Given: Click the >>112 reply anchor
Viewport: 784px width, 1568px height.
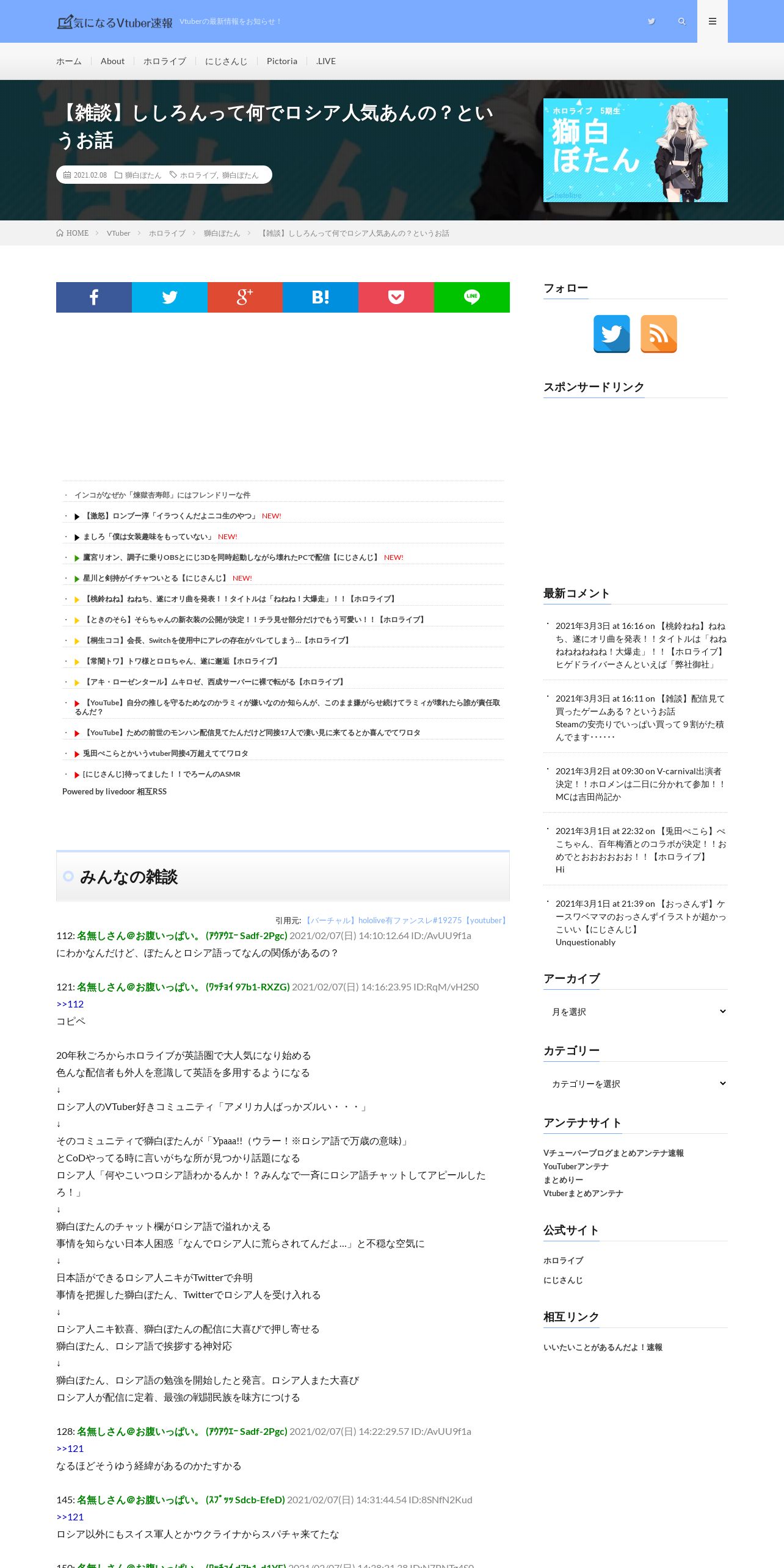Looking at the screenshot, I should pos(70,1004).
